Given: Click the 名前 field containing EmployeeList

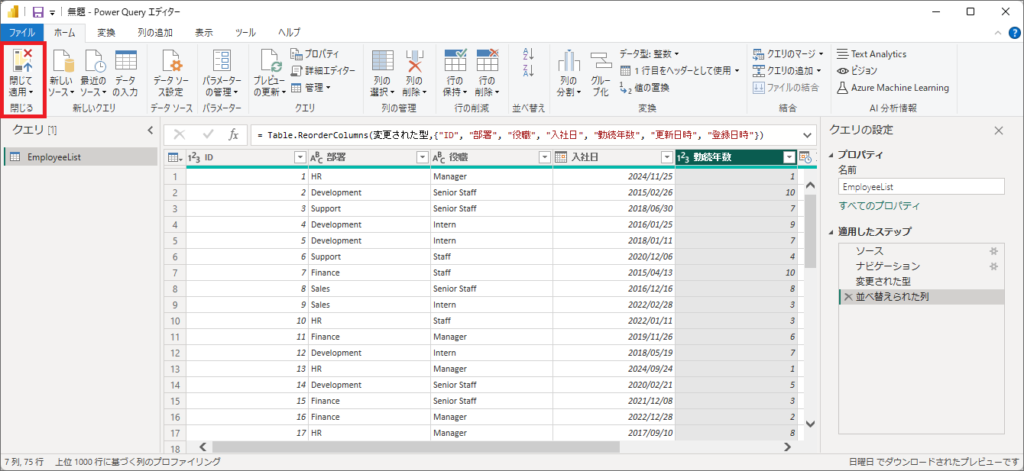Looking at the screenshot, I should coord(921,186).
